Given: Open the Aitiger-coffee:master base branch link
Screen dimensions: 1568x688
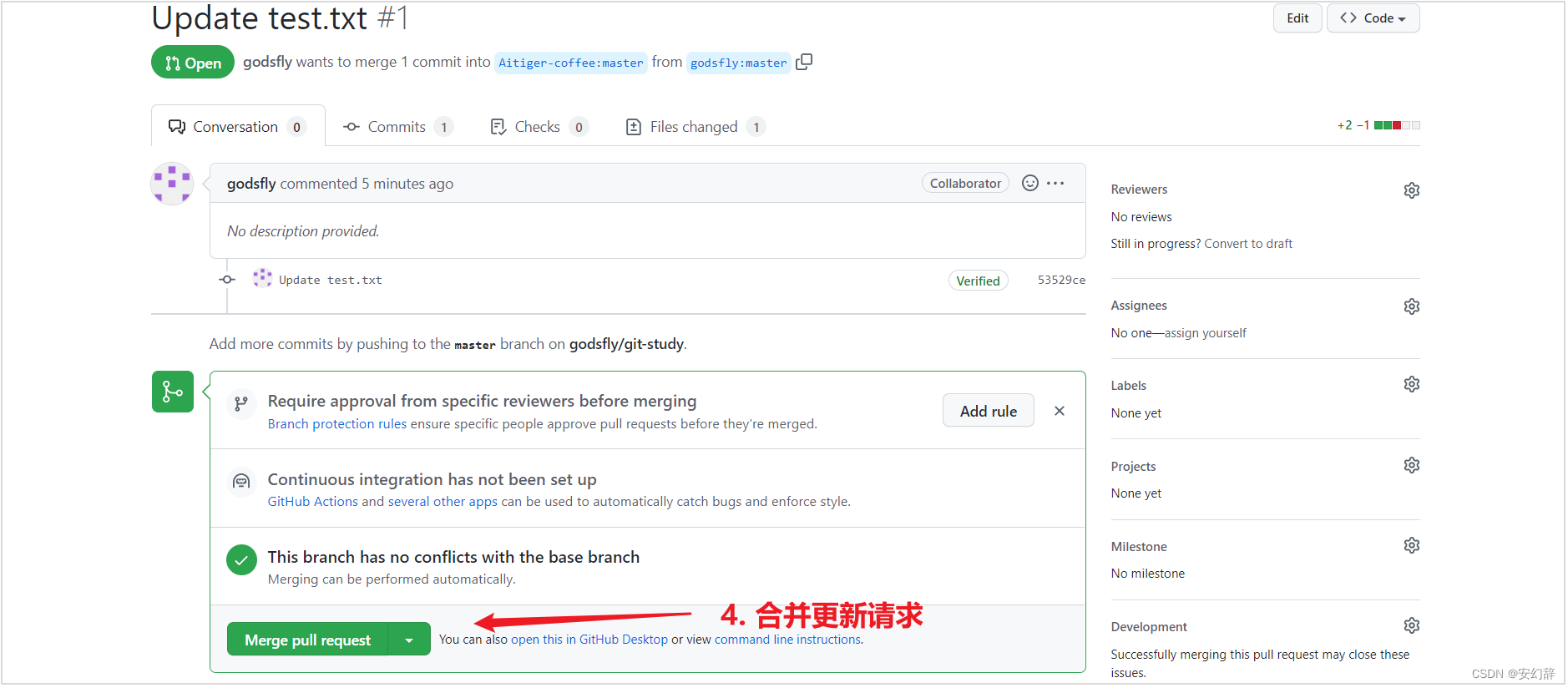Looking at the screenshot, I should [571, 63].
